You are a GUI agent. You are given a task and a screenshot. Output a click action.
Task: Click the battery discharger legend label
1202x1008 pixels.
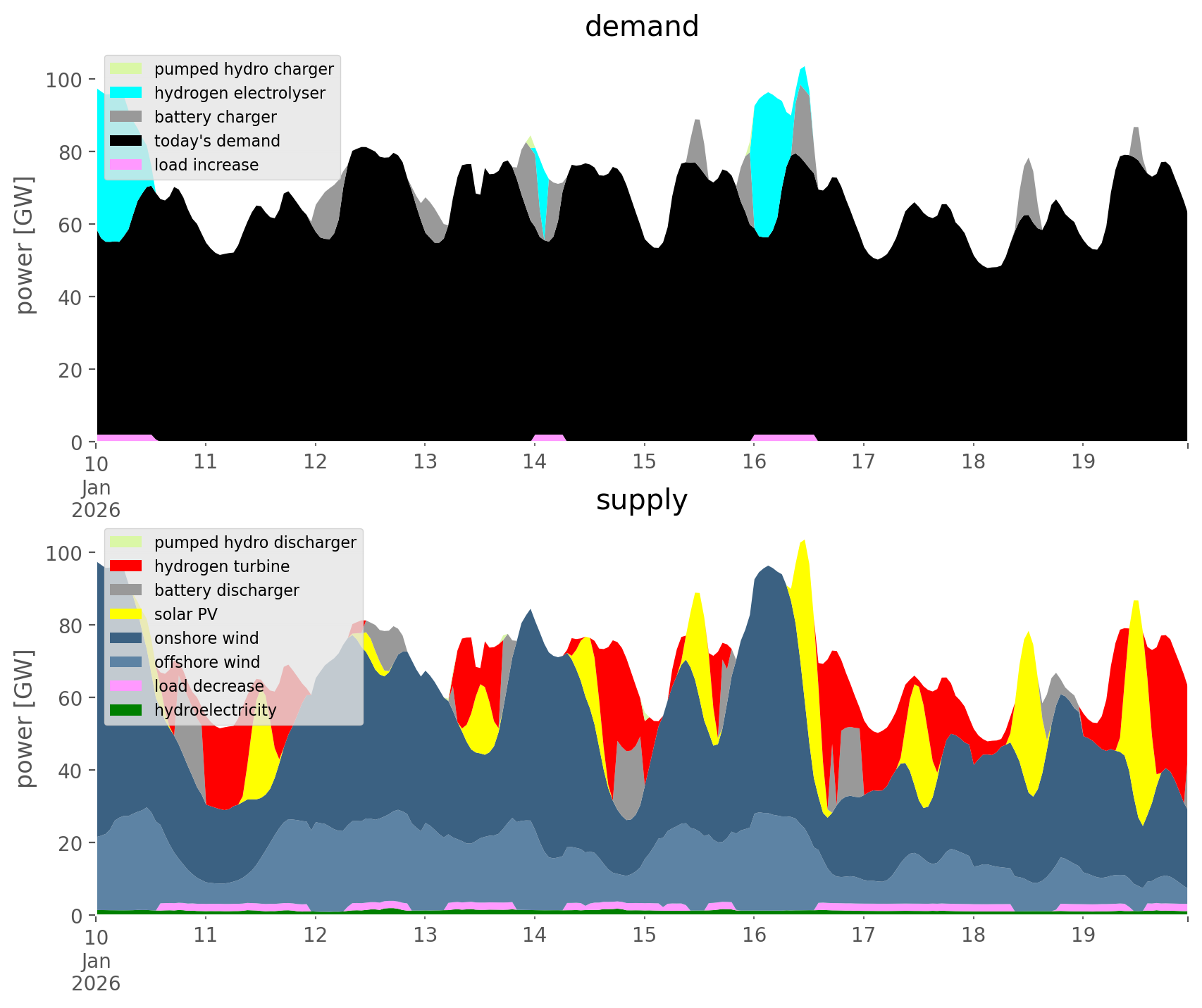pyautogui.click(x=226, y=590)
